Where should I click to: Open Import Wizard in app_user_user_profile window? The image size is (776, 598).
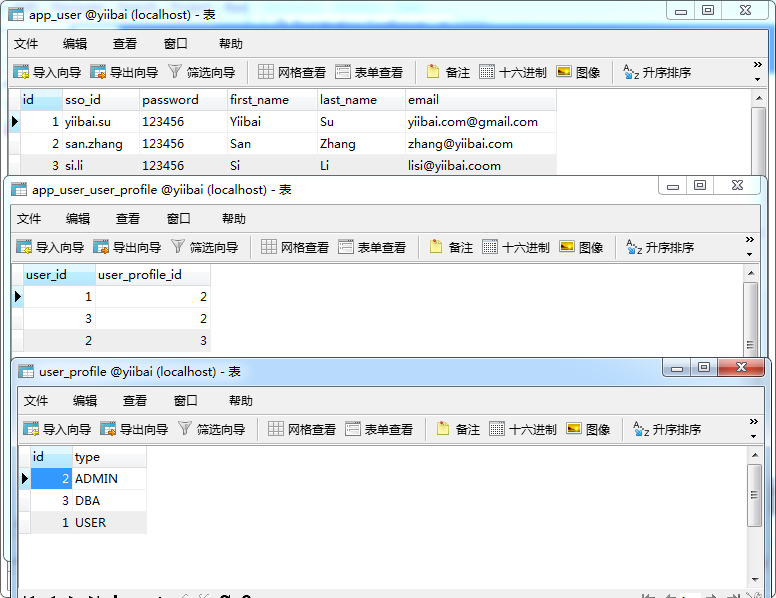(x=50, y=247)
